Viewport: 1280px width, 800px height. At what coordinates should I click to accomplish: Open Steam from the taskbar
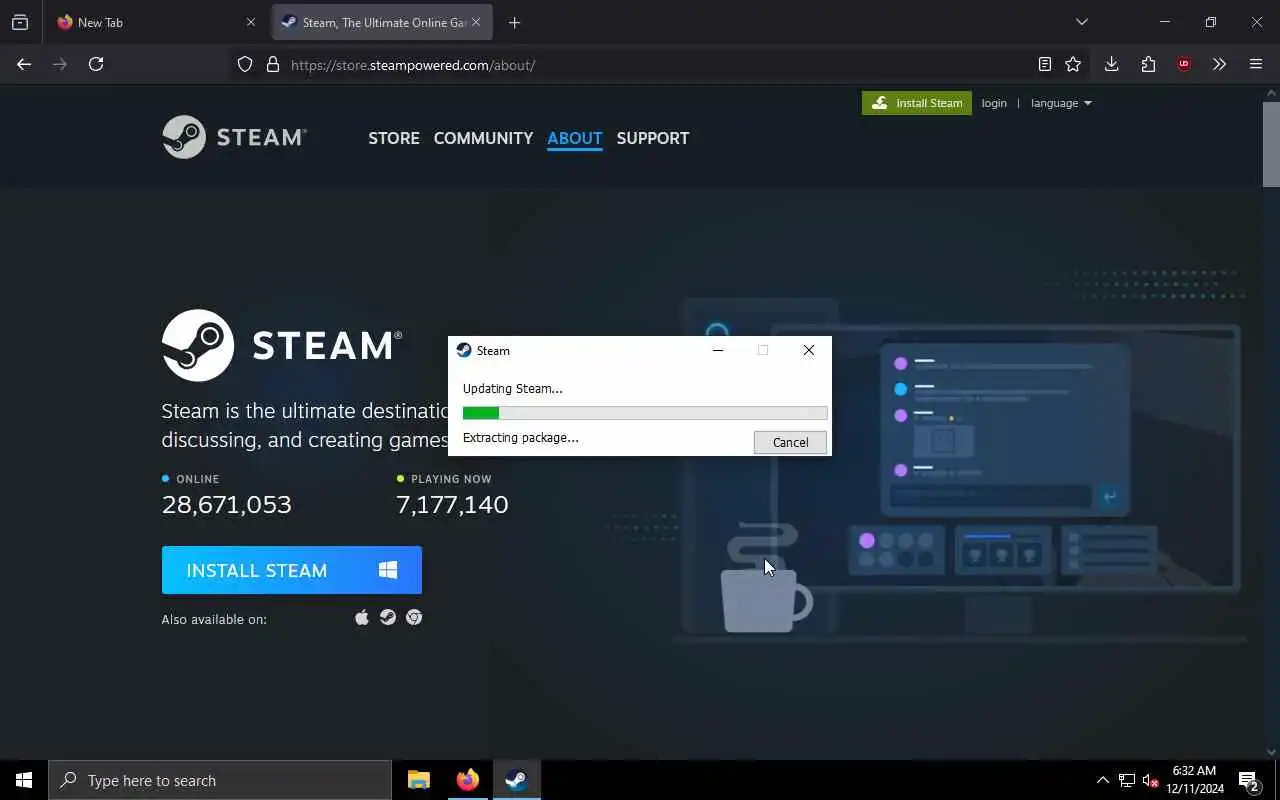516,780
